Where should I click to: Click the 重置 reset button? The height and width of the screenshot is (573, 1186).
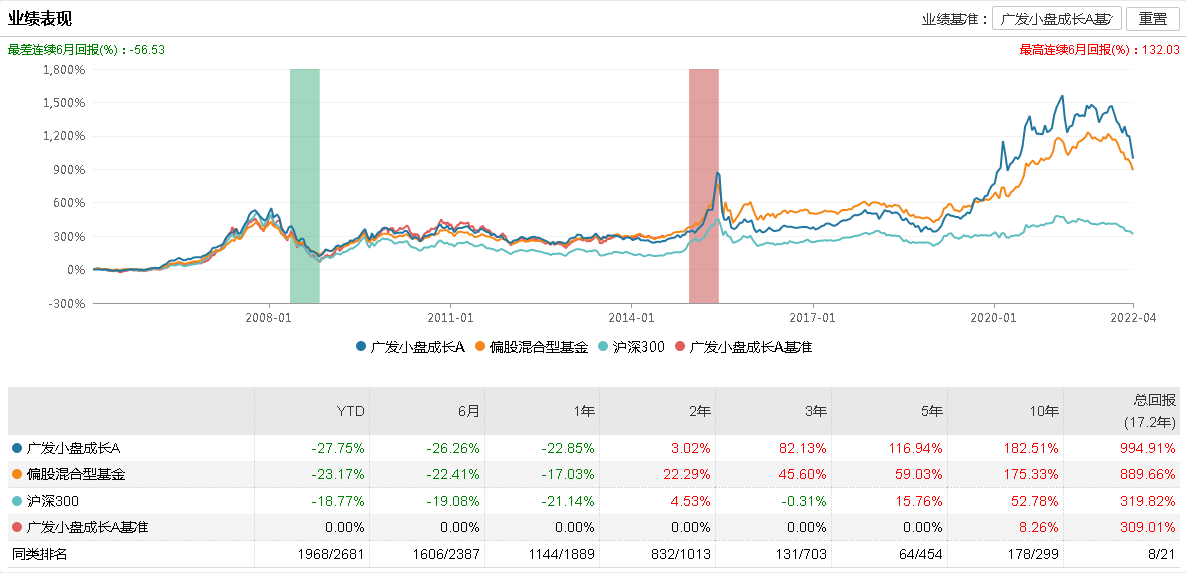(1152, 19)
